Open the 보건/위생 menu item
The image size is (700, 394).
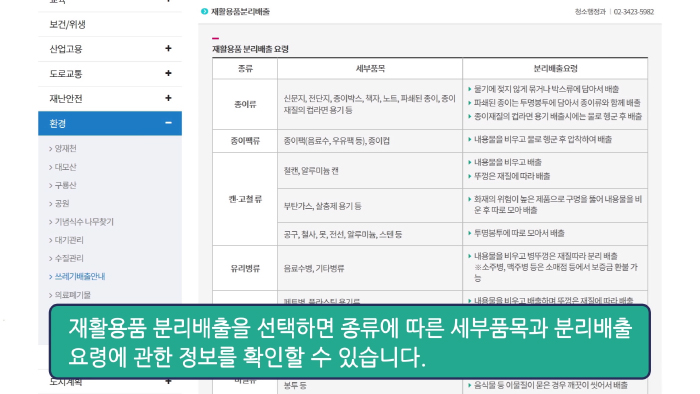click(x=67, y=25)
